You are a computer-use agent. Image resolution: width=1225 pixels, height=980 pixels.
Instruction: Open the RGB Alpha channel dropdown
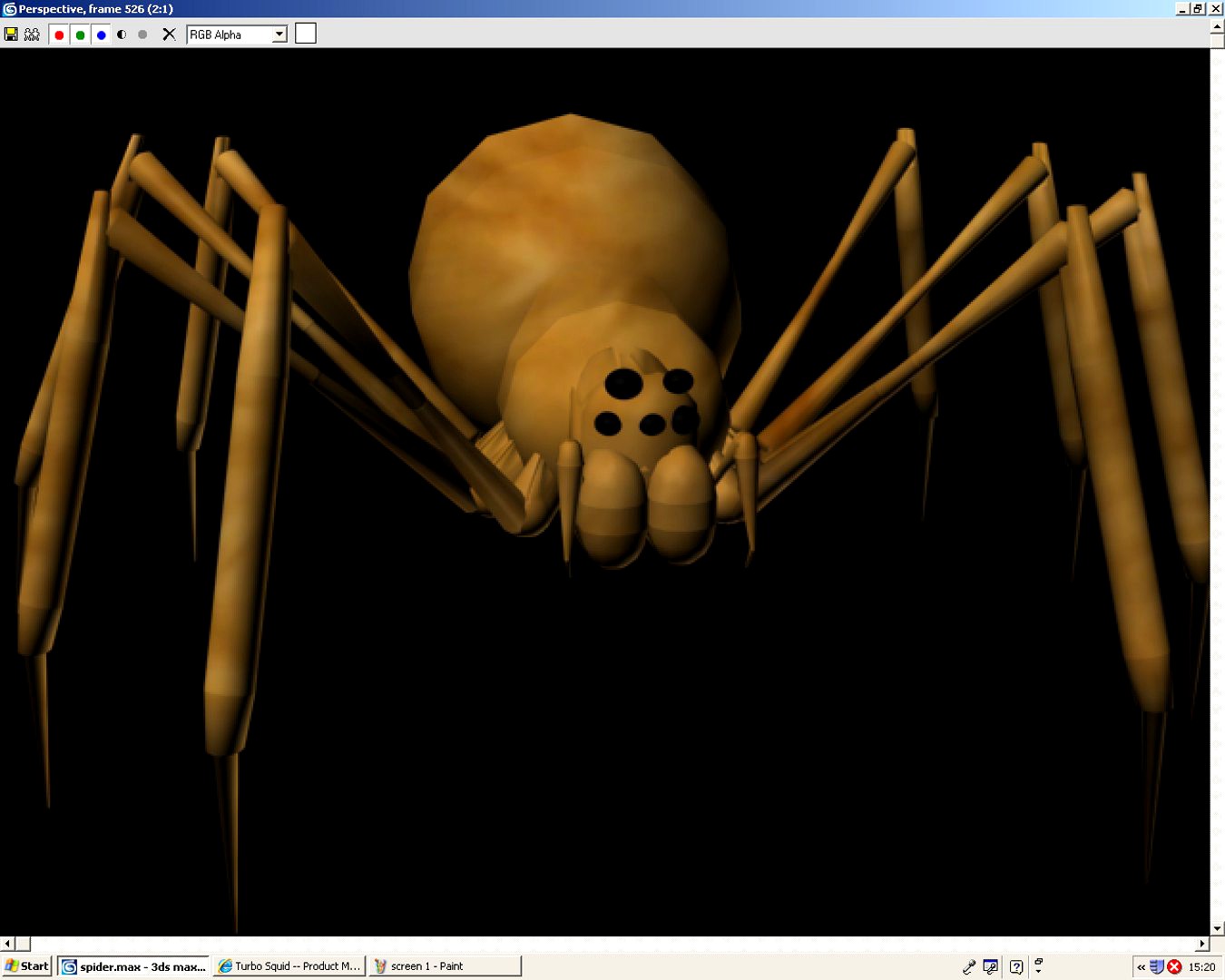279,34
